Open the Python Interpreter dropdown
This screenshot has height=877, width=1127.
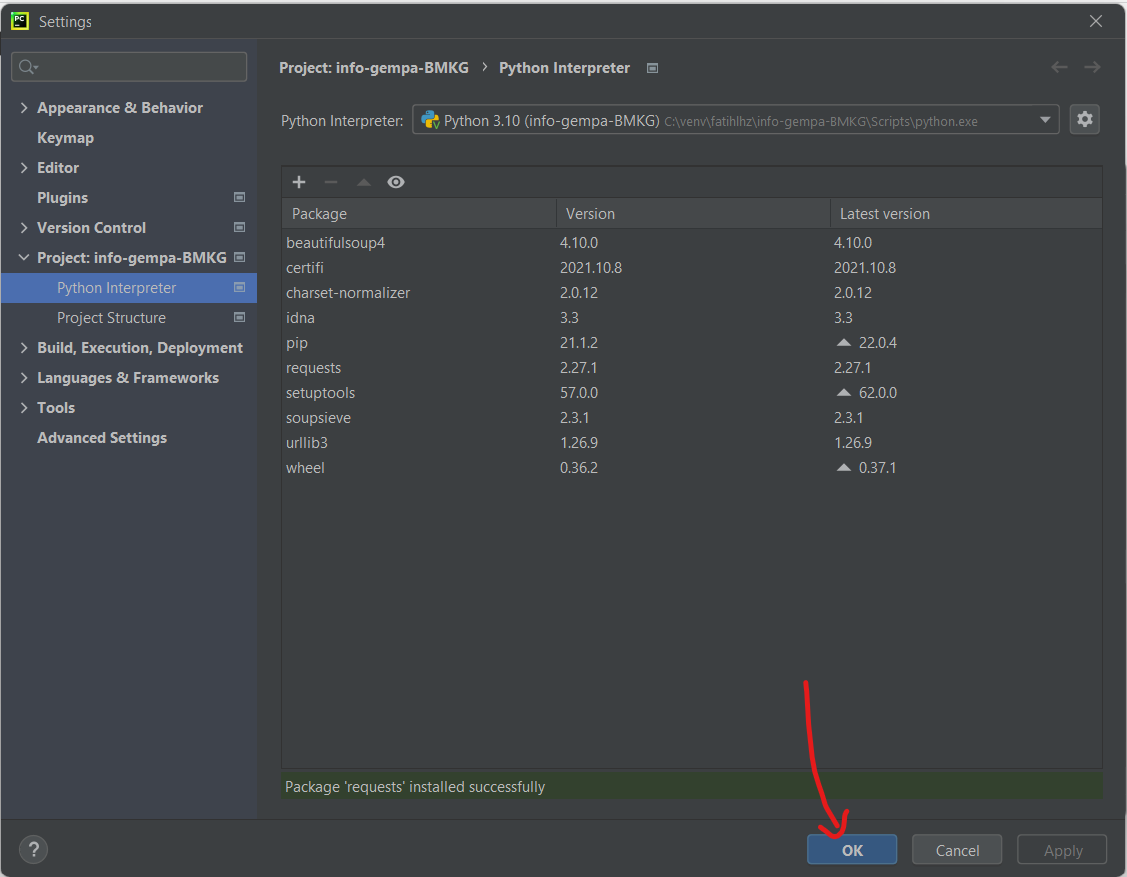(x=1046, y=119)
